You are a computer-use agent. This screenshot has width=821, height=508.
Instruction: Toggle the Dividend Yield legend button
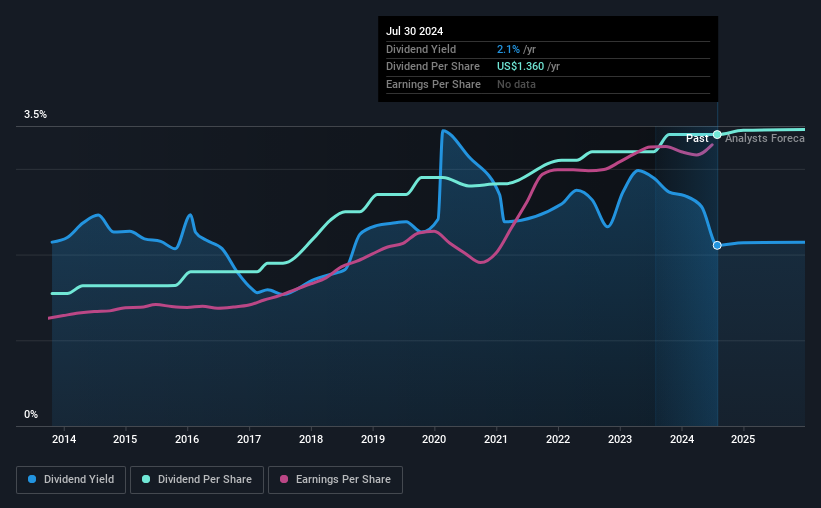click(71, 480)
